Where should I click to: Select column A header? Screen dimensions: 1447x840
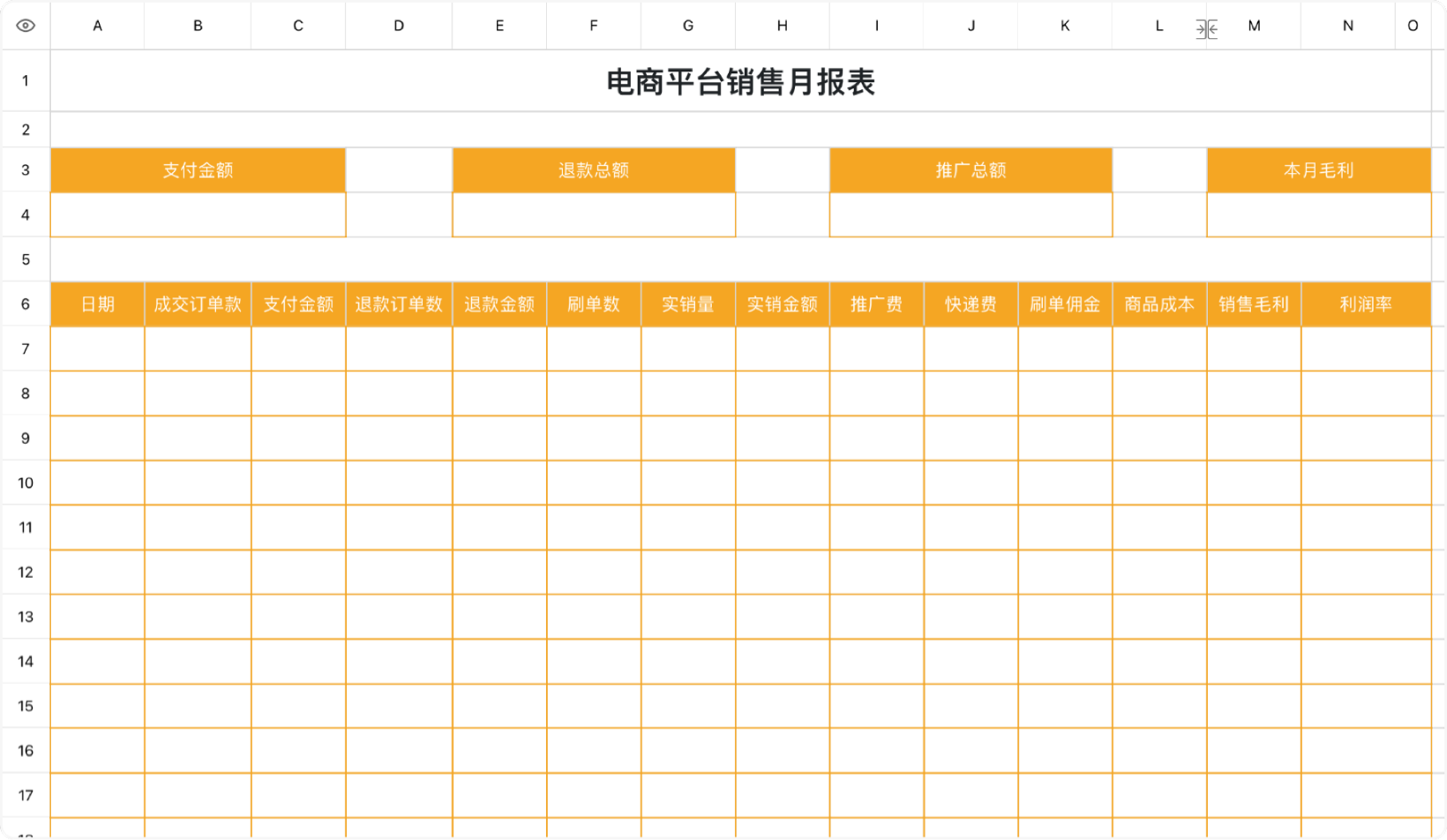click(97, 26)
